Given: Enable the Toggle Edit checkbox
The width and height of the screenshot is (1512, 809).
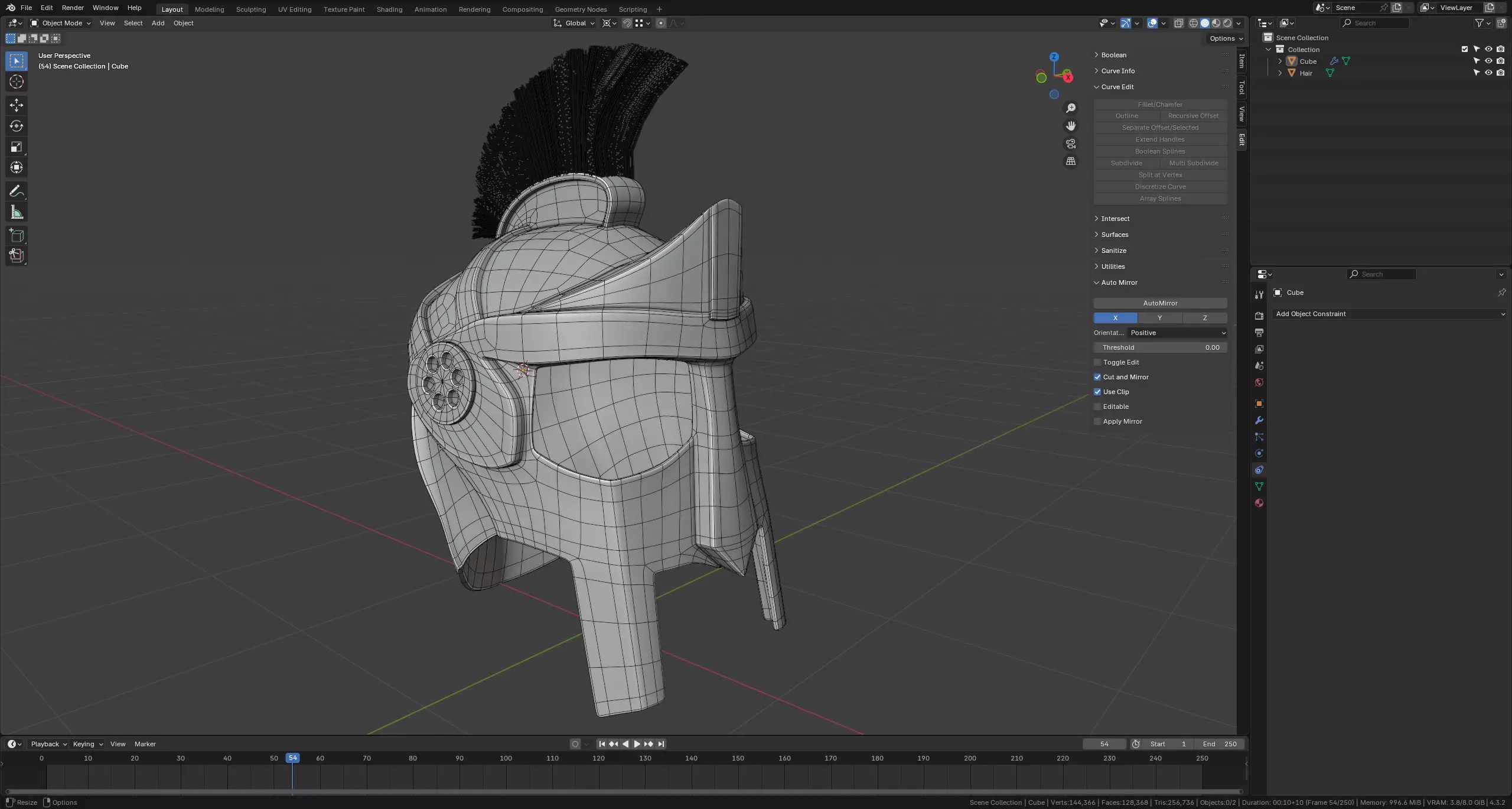Looking at the screenshot, I should [x=1097, y=362].
